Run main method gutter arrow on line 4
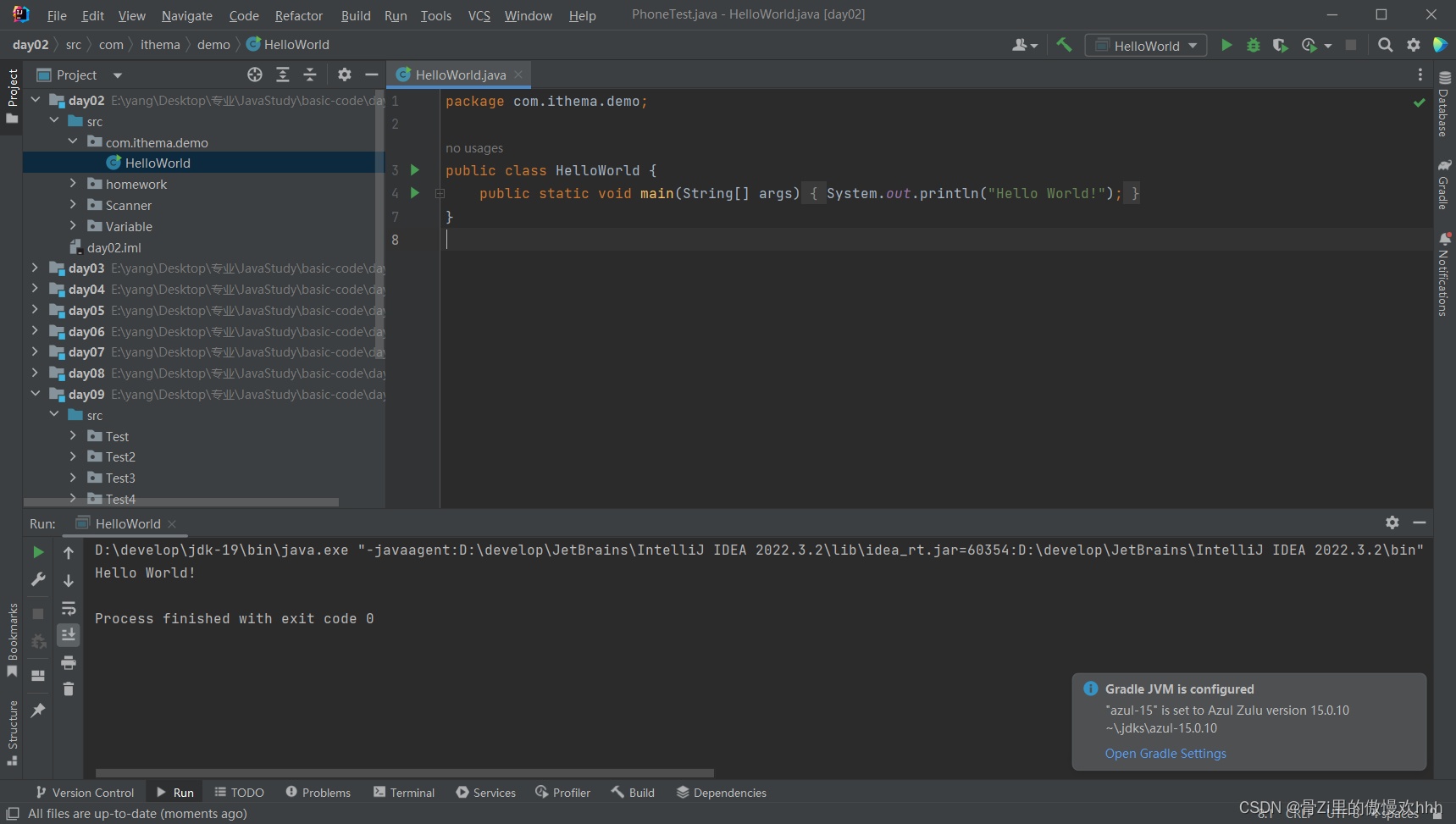Image resolution: width=1456 pixels, height=824 pixels. pyautogui.click(x=415, y=193)
